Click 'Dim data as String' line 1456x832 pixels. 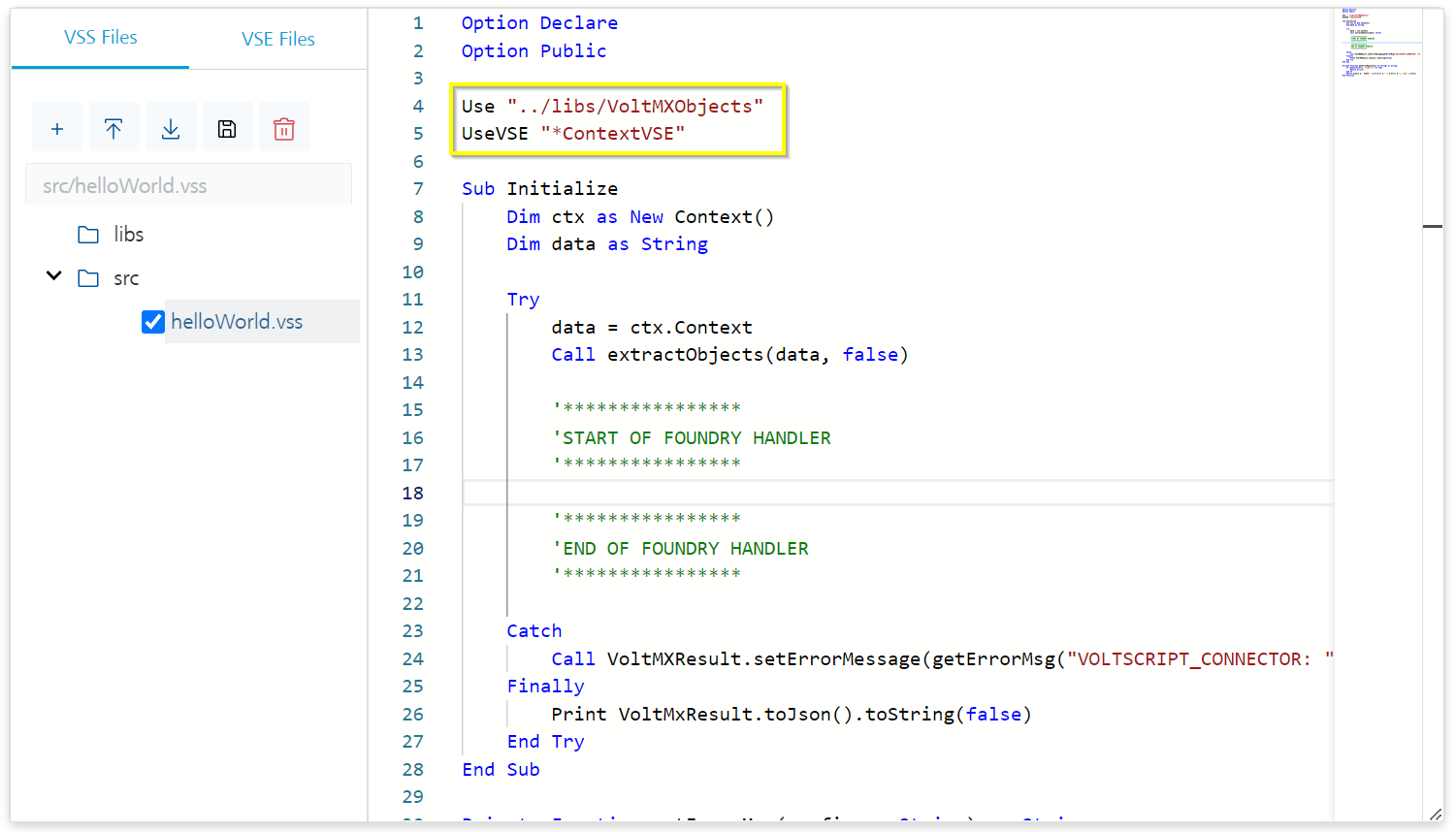[x=607, y=244]
